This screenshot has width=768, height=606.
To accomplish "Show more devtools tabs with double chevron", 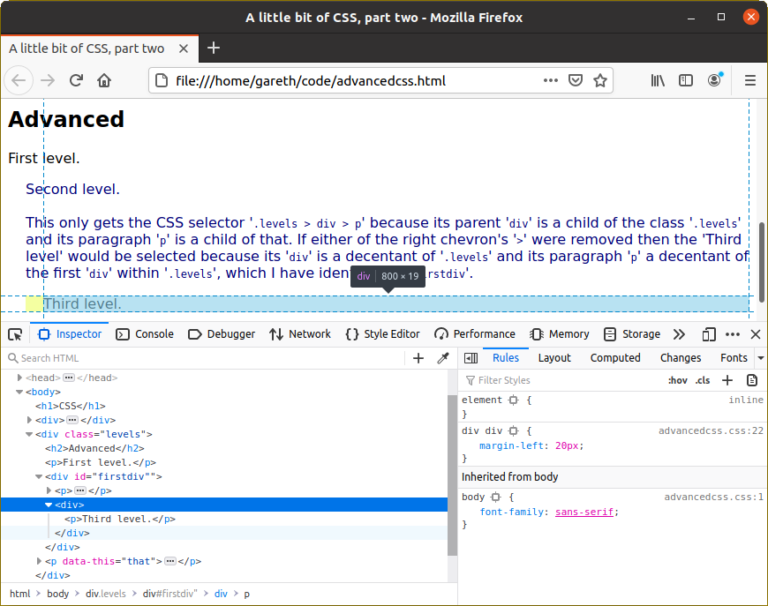I will point(679,335).
